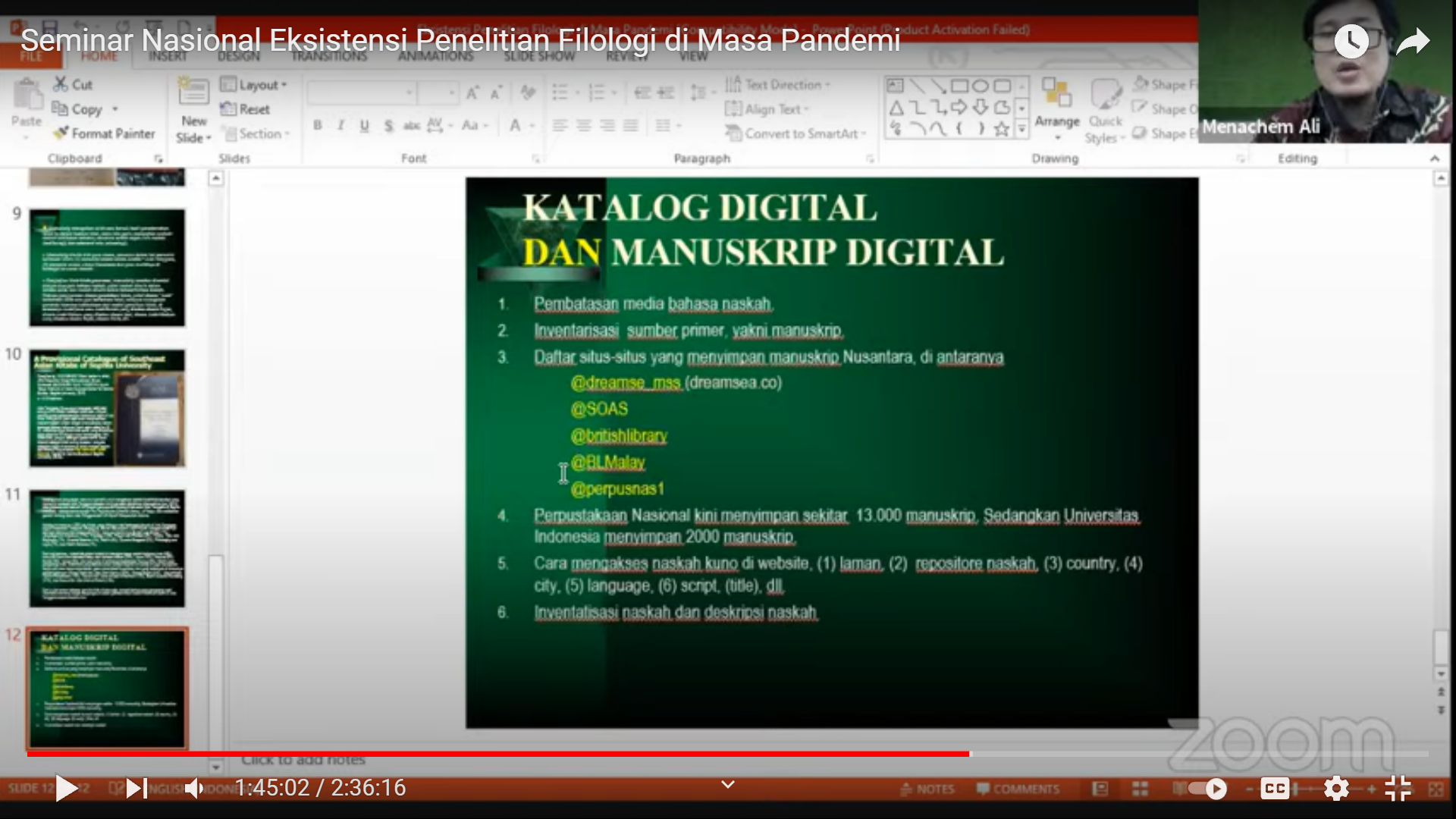Exit full screen mode
1456x819 pixels.
[x=1398, y=789]
